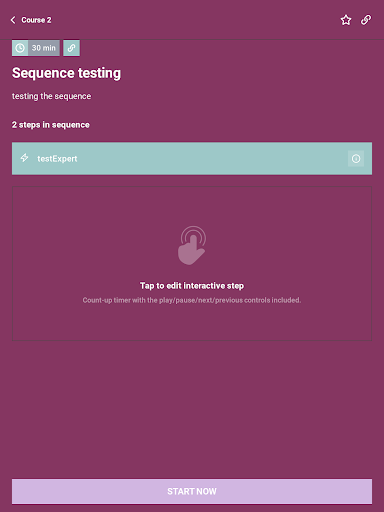
Task: Tap the Course 2 back label
Action: pyautogui.click(x=36, y=20)
